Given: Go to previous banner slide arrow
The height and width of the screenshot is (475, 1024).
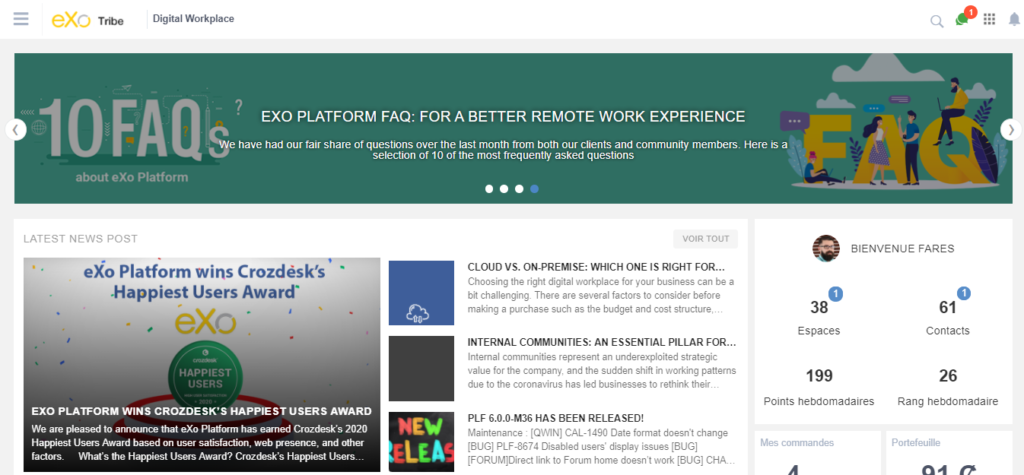Looking at the screenshot, I should tap(16, 129).
